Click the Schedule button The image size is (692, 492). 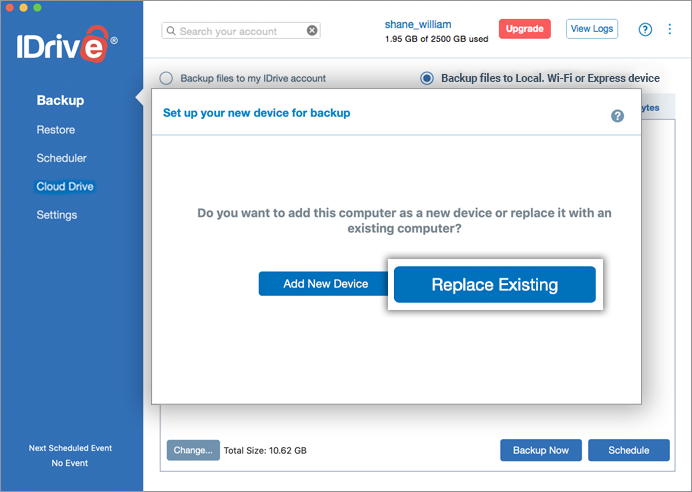tap(628, 450)
